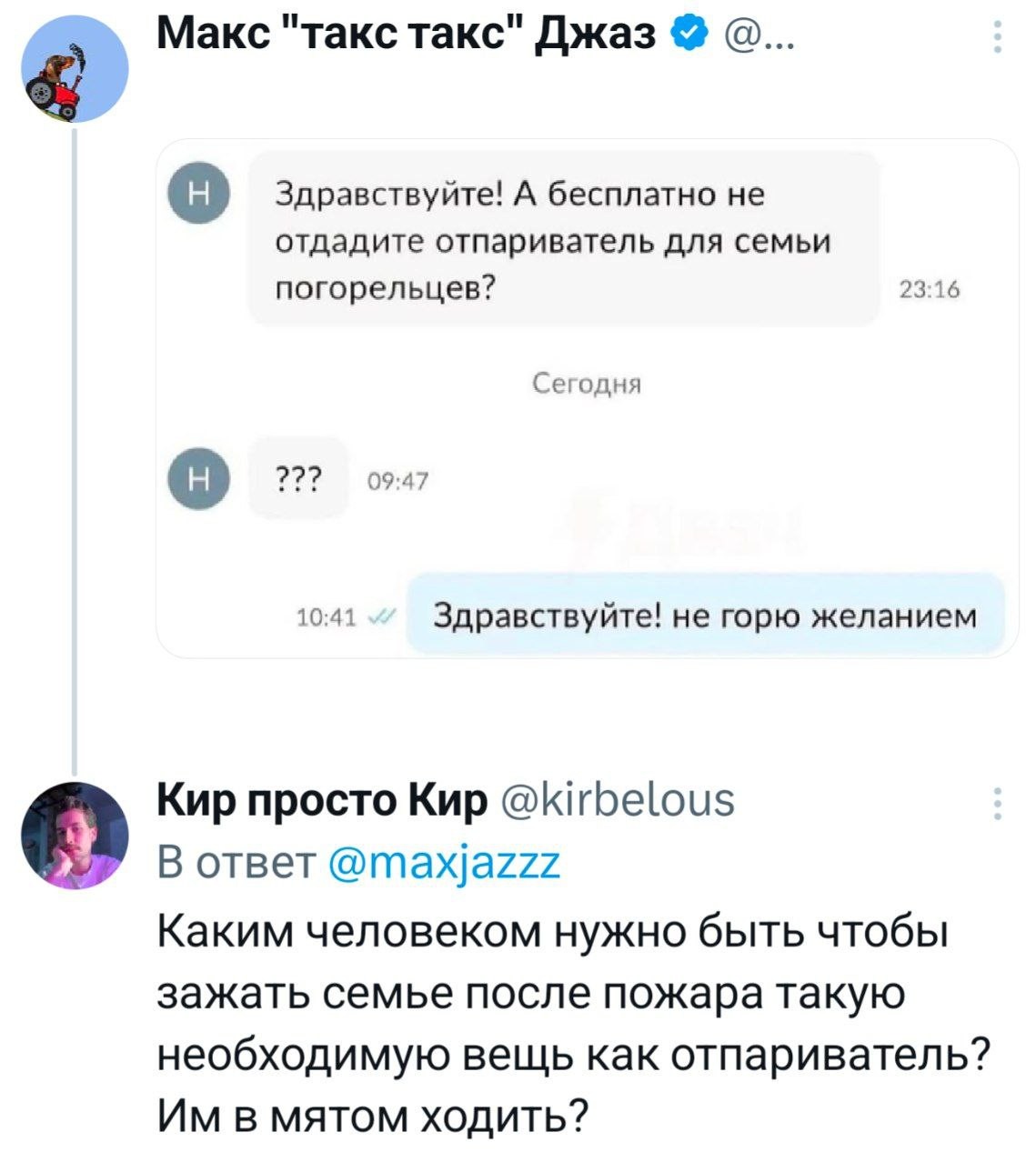Select the blue "не горю желанием" reply bubble

click(x=705, y=616)
